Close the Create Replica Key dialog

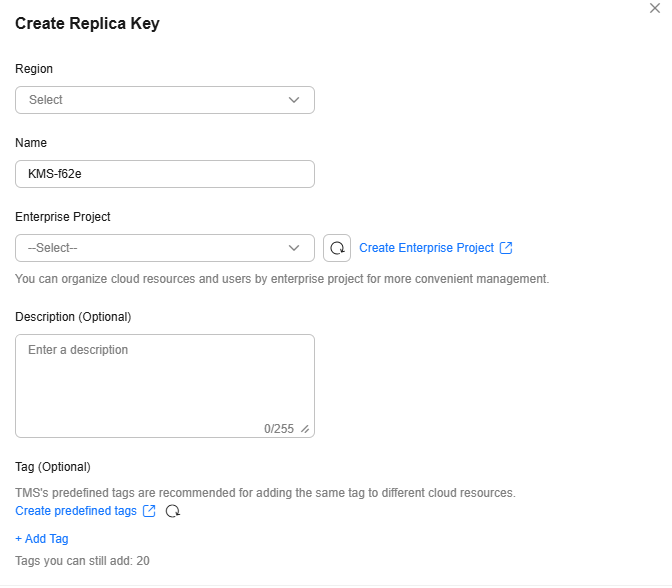click(x=654, y=8)
